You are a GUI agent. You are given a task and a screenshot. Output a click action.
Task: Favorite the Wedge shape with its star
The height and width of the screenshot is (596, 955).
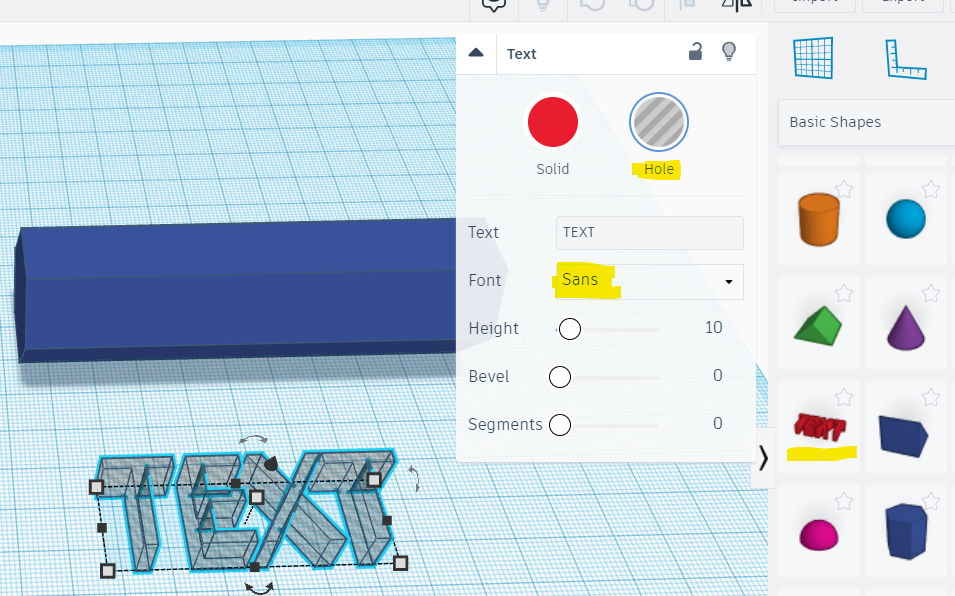(x=931, y=398)
